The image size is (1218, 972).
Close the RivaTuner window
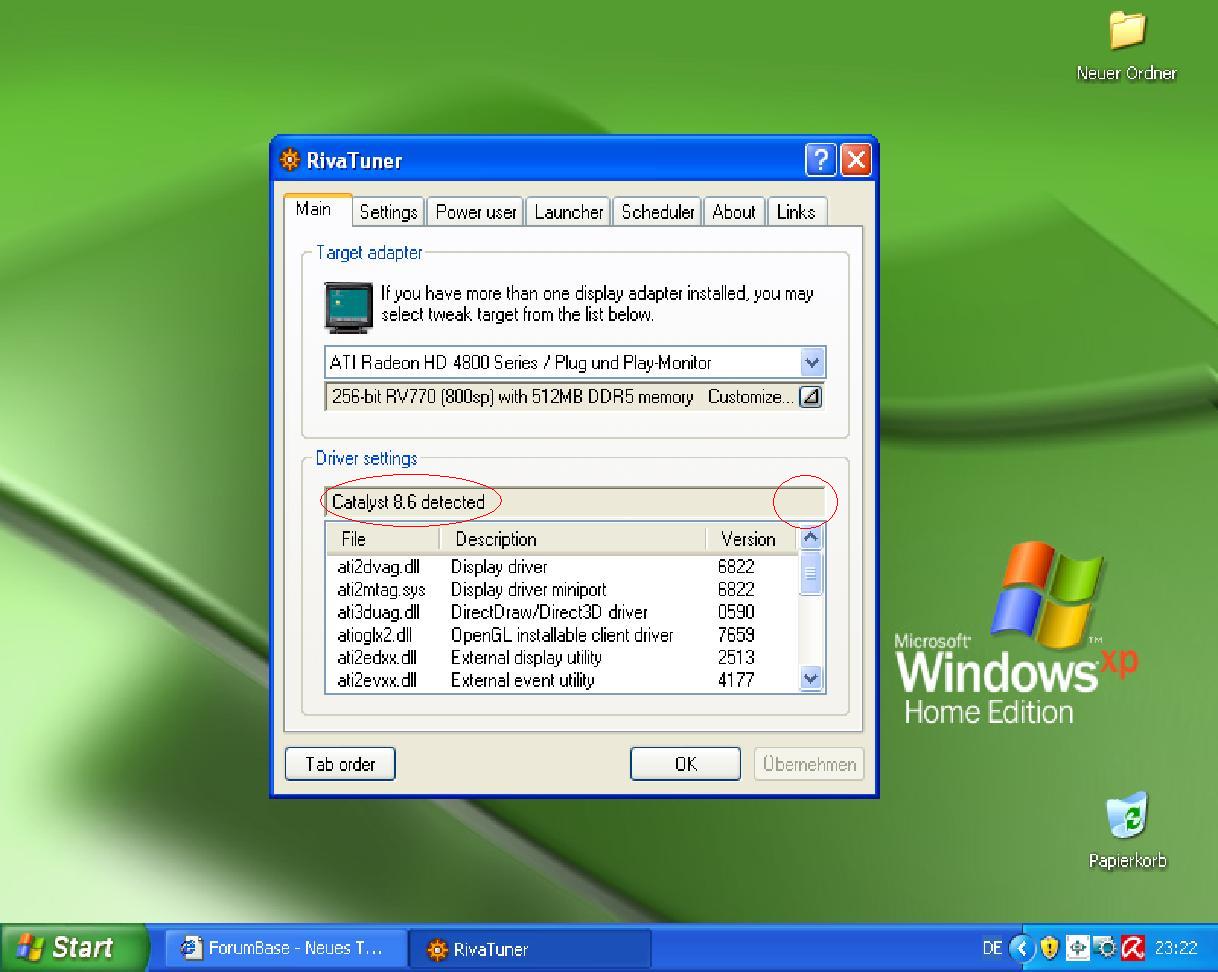pos(856,160)
